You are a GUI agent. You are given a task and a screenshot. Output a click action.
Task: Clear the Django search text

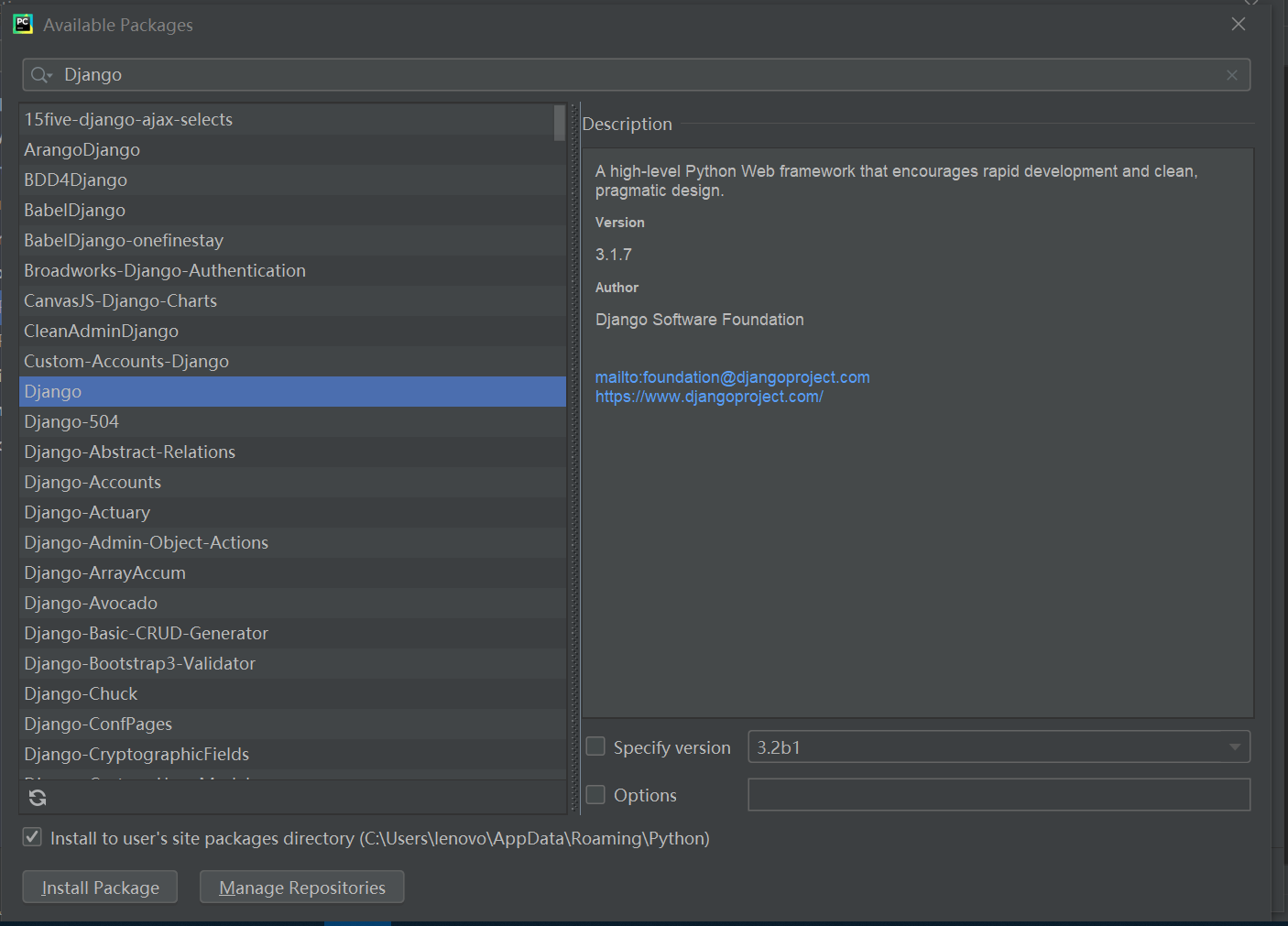point(1232,75)
